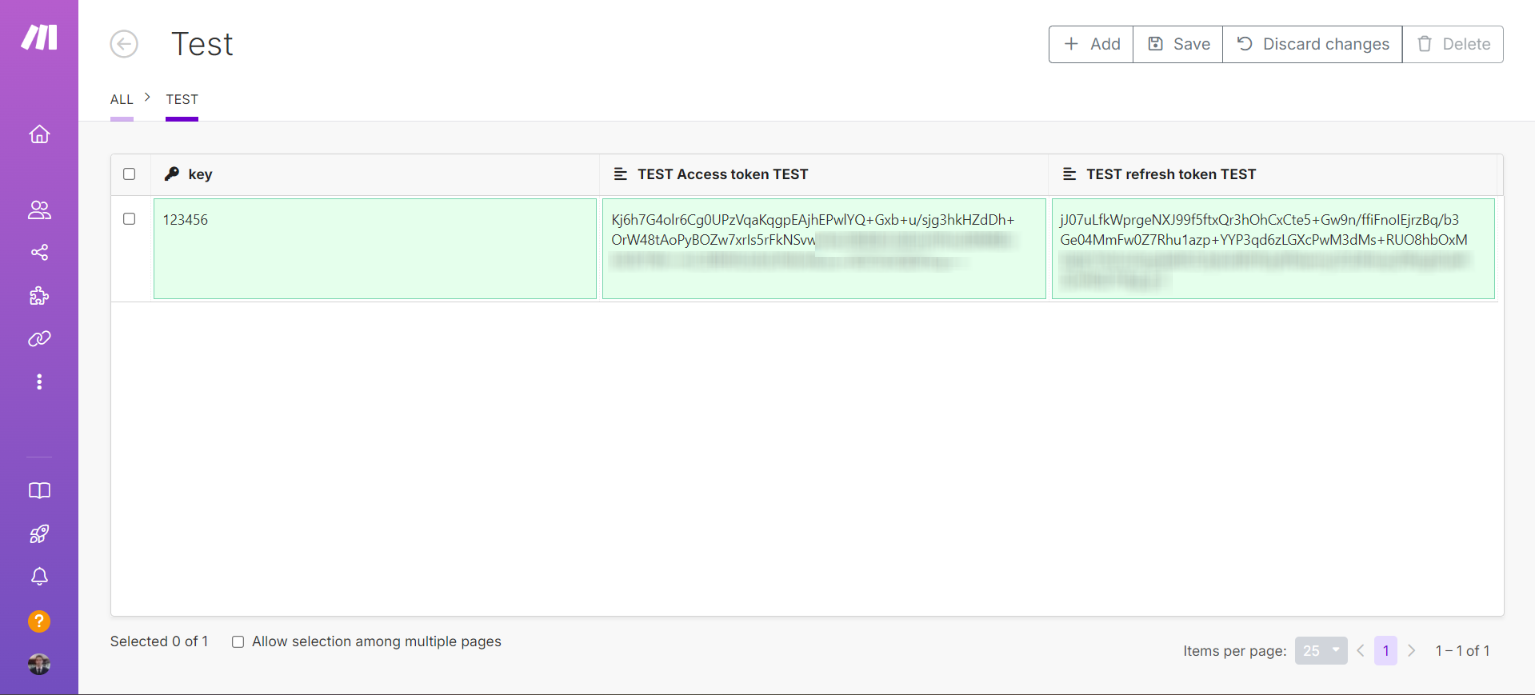
Task: Go to next page chevron
Action: (x=1411, y=651)
